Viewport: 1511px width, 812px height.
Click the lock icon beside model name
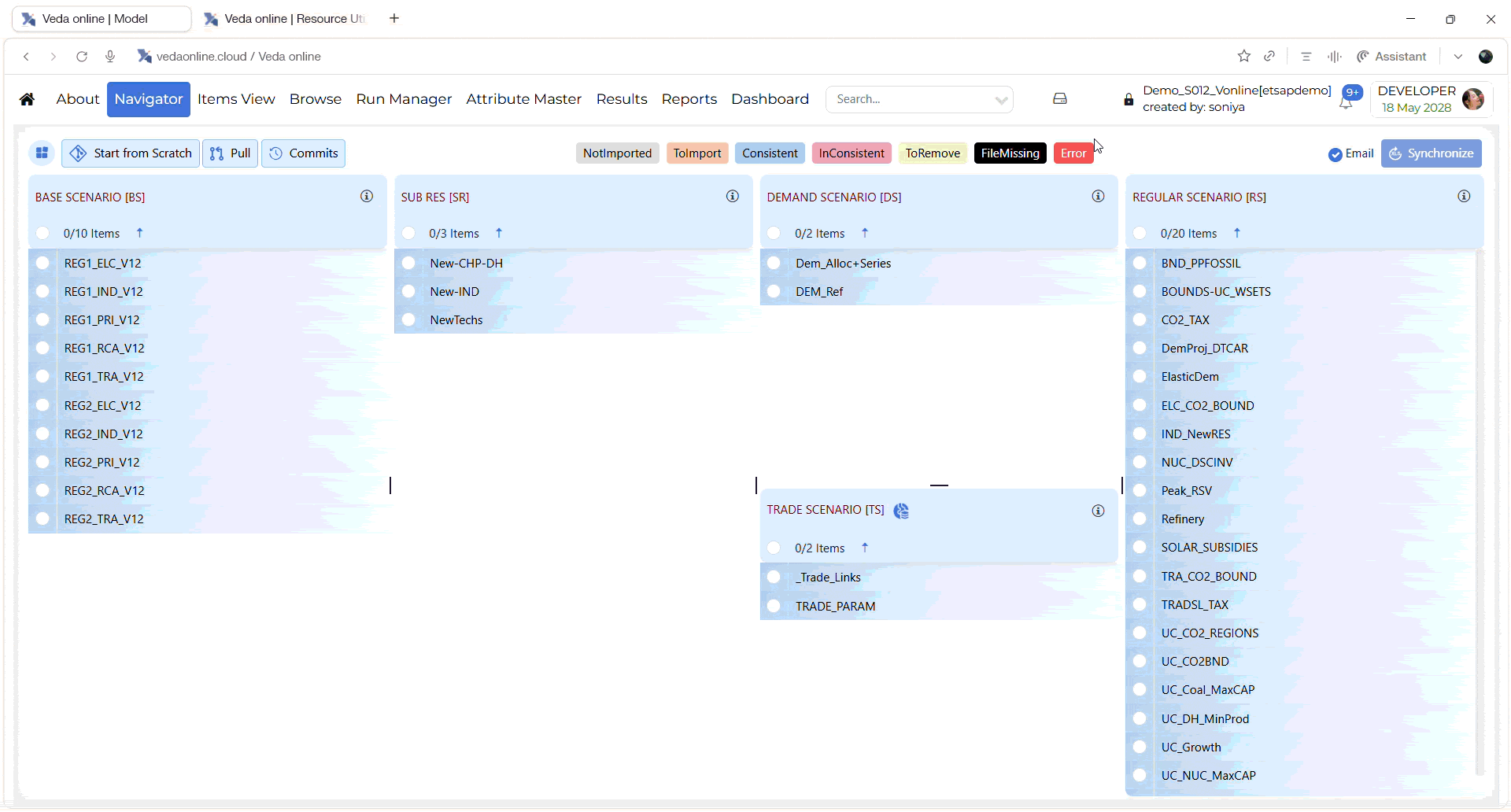tap(1129, 100)
